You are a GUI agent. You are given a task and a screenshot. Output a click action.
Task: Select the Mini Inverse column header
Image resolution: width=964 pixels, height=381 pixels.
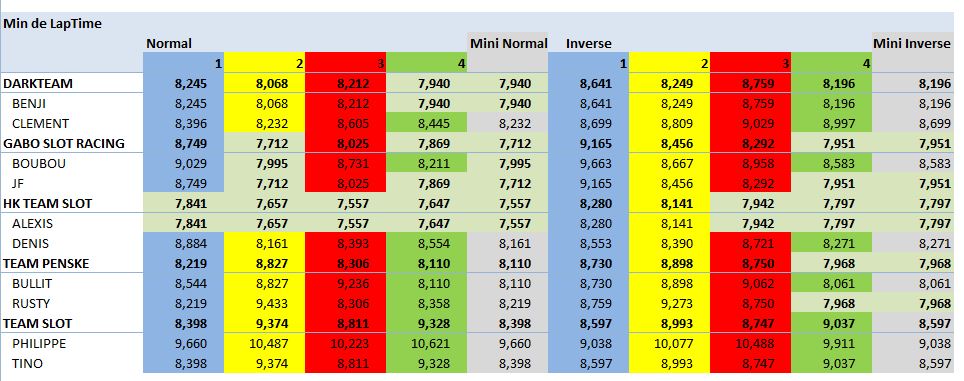click(x=912, y=44)
